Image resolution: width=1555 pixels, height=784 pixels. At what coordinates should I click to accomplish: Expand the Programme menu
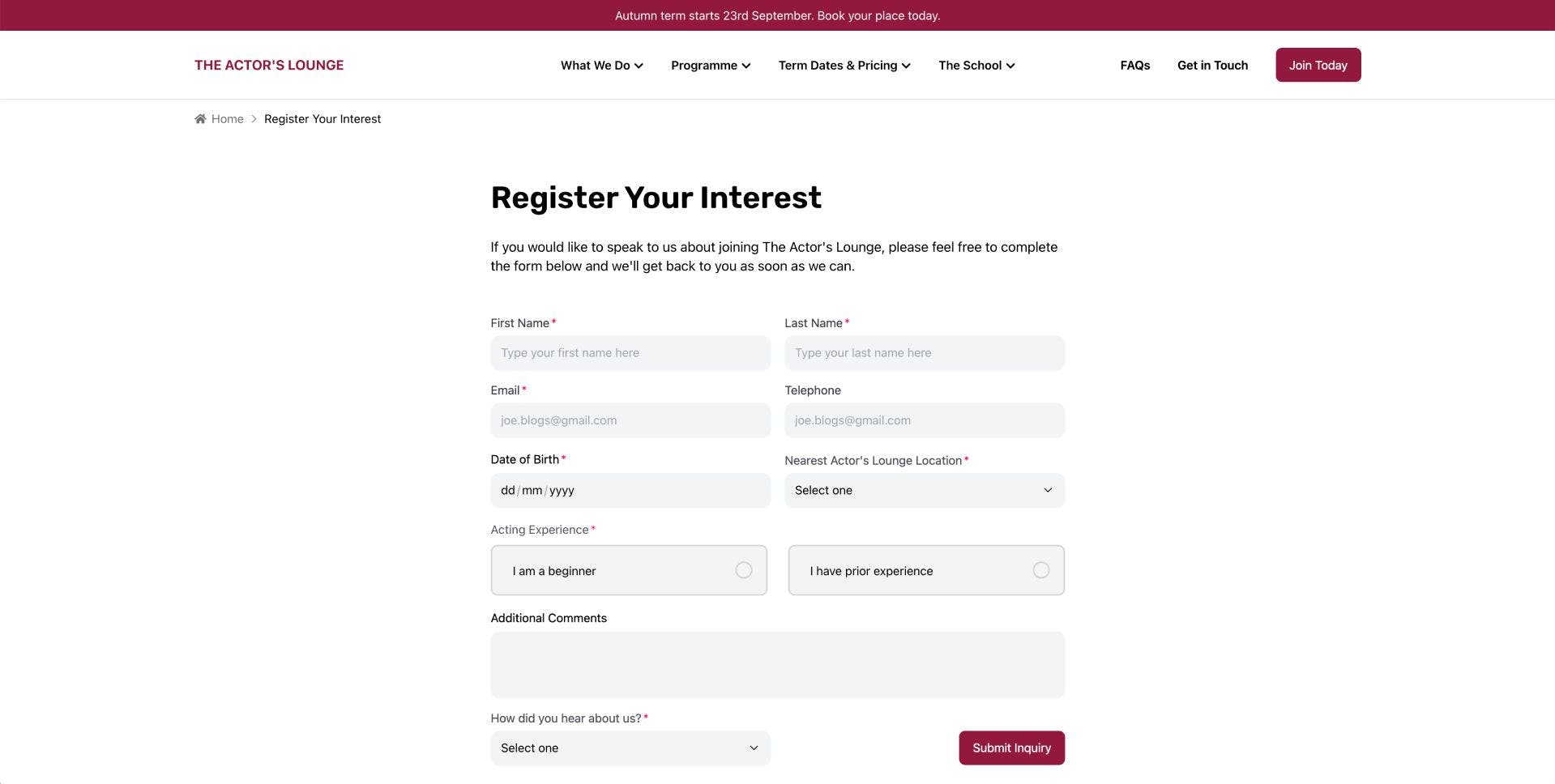711,66
